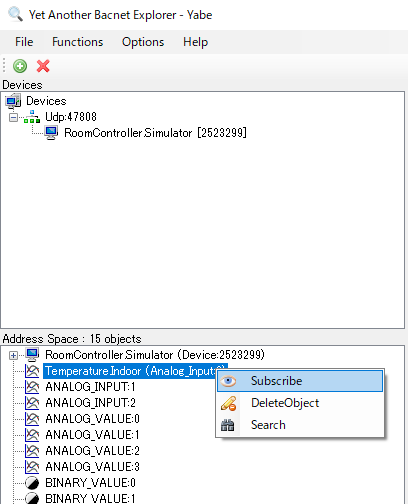Image resolution: width=408 pixels, height=504 pixels.
Task: Click the BINARY_VALUE:0 half-circle icon
Action: pos(32,483)
